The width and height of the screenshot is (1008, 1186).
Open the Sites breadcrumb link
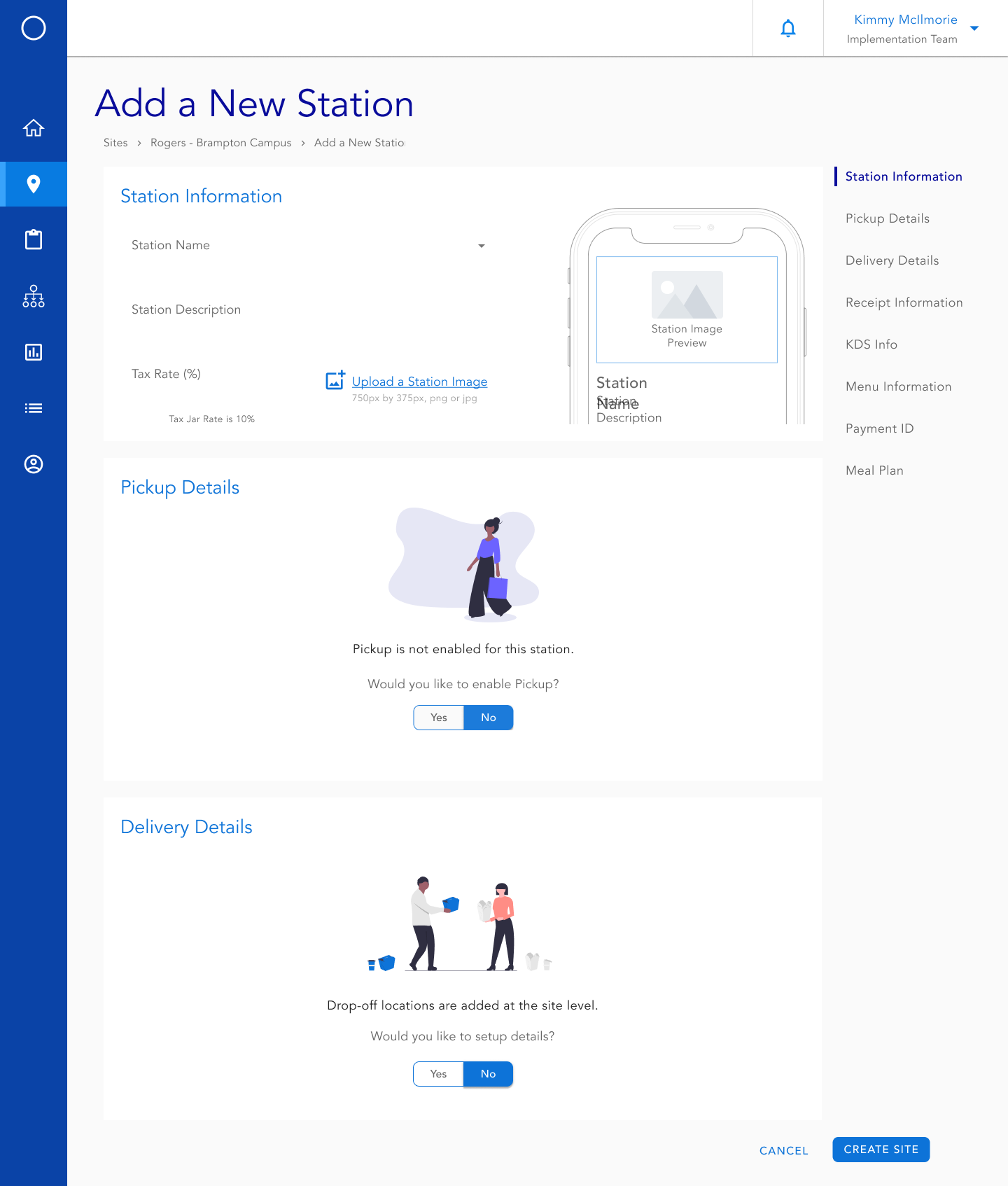115,143
